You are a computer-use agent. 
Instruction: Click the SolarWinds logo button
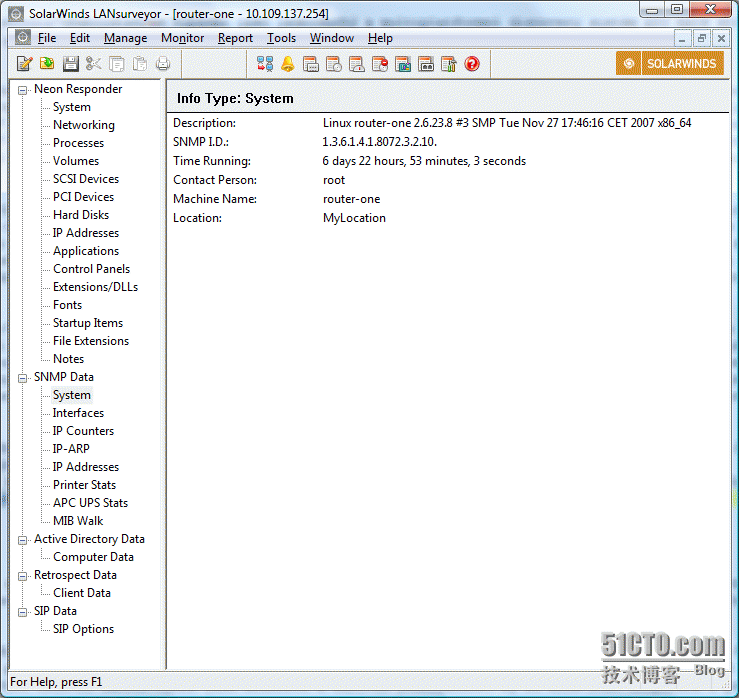(670, 63)
